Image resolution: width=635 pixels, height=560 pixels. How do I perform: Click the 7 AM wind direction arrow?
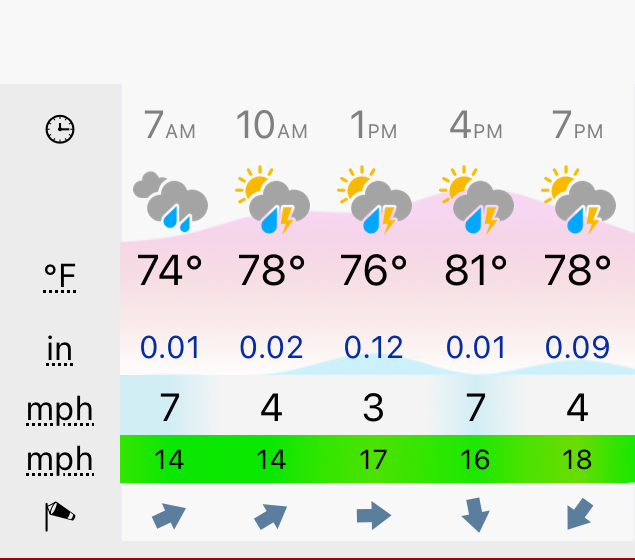(169, 516)
